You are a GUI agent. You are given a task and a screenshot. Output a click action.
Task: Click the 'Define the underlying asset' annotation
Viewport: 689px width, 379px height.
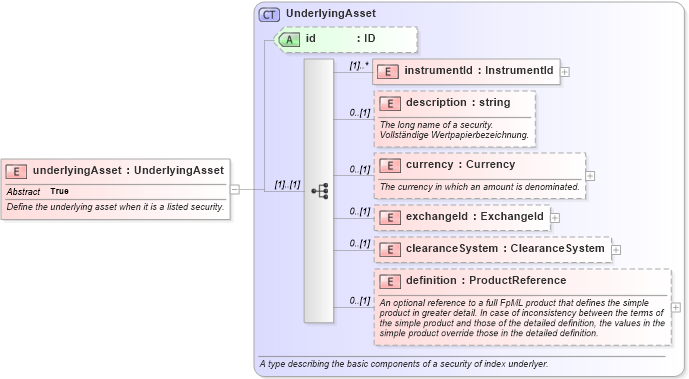[115, 206]
